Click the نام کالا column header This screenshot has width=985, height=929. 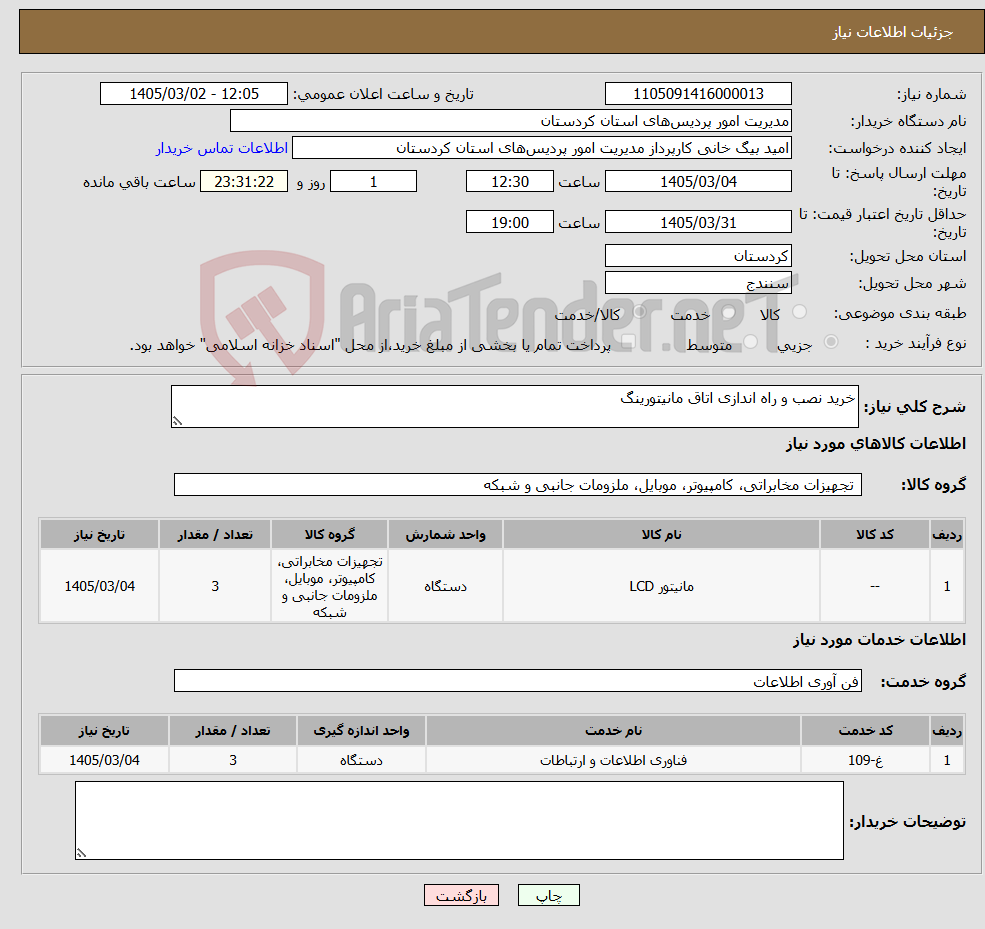click(x=661, y=534)
